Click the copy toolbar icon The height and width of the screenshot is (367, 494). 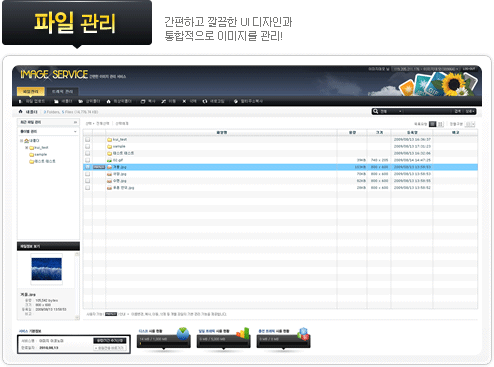(143, 101)
